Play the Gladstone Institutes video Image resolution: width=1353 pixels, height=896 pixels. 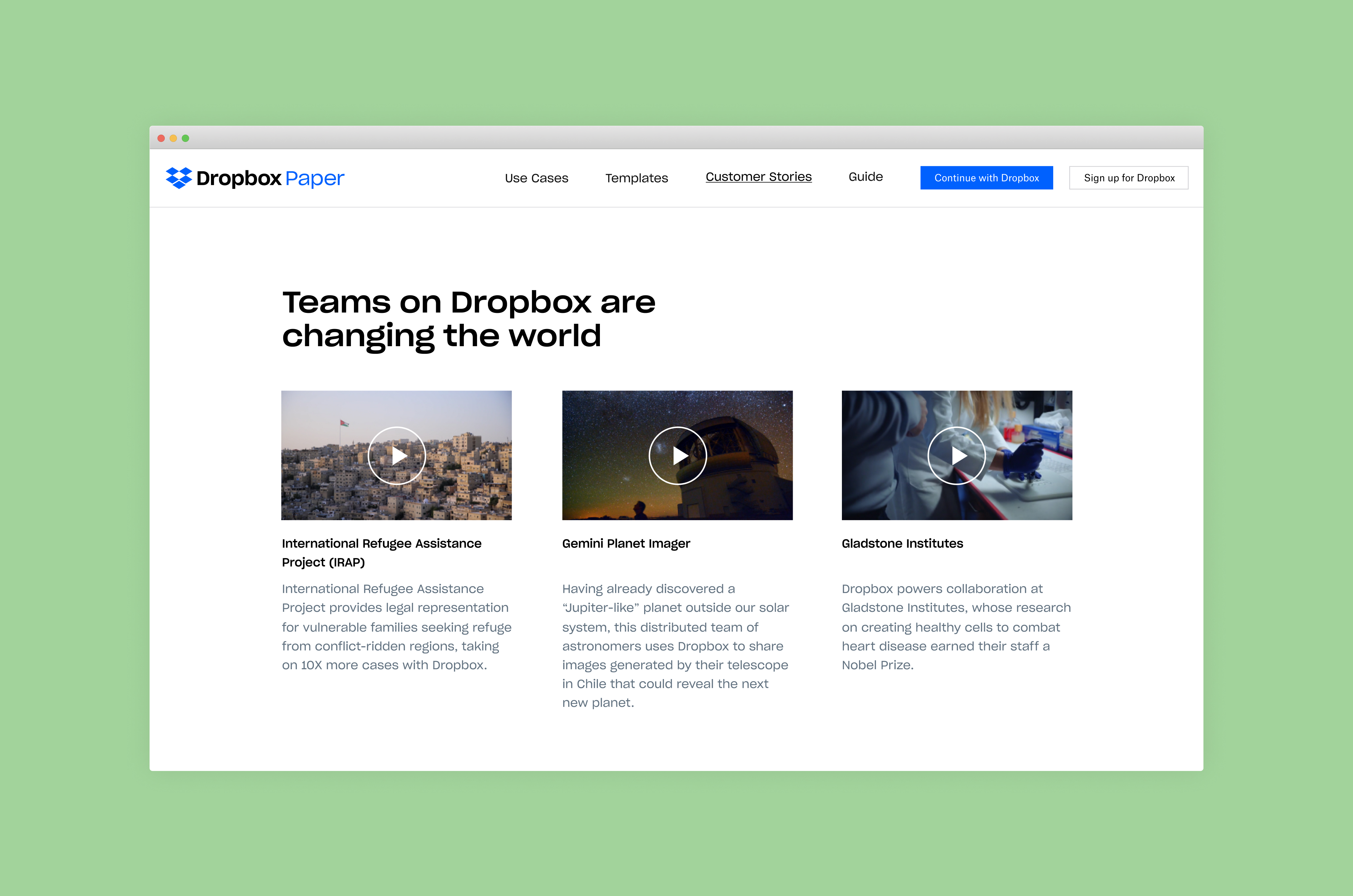tap(956, 455)
